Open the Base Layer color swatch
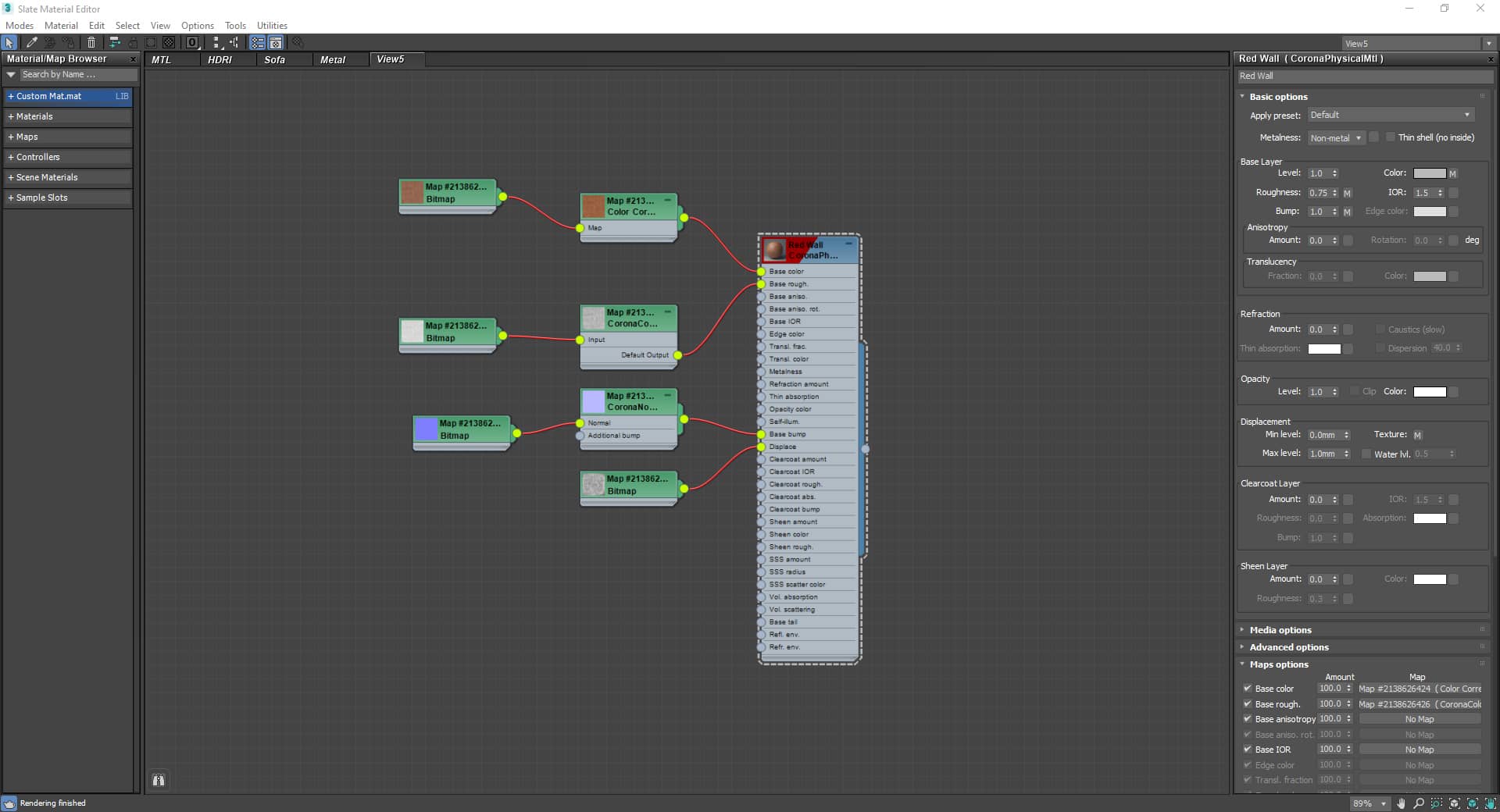This screenshot has height=812, width=1500. 1430,173
